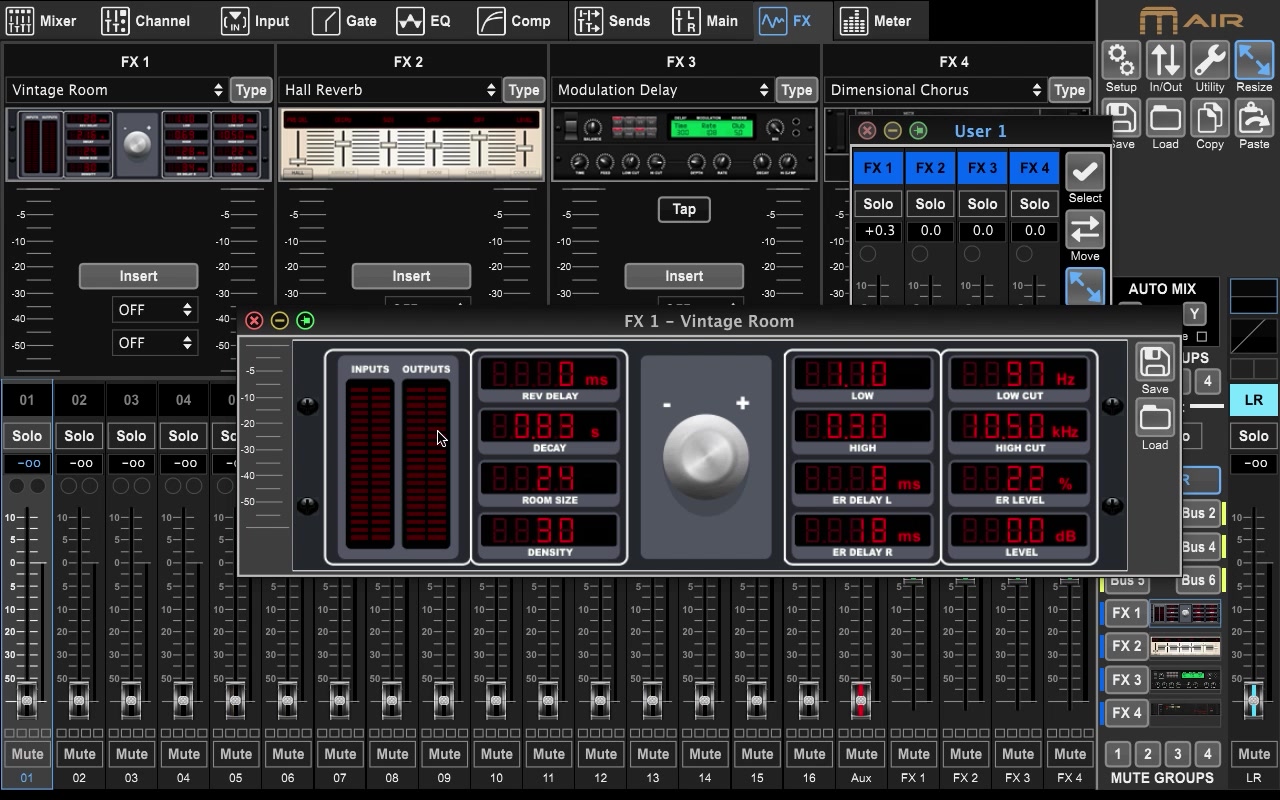The height and width of the screenshot is (800, 1280).
Task: Open FX 1 effect selector showing Vintage Room
Action: point(116,90)
